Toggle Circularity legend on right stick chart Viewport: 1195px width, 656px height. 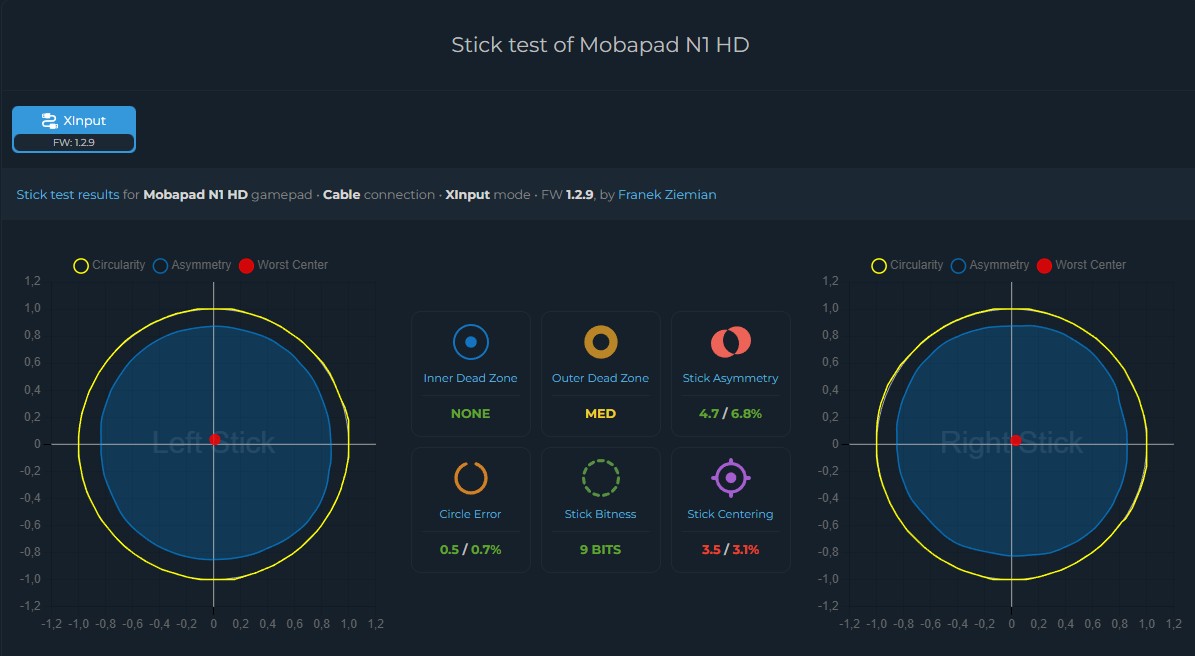tap(907, 265)
